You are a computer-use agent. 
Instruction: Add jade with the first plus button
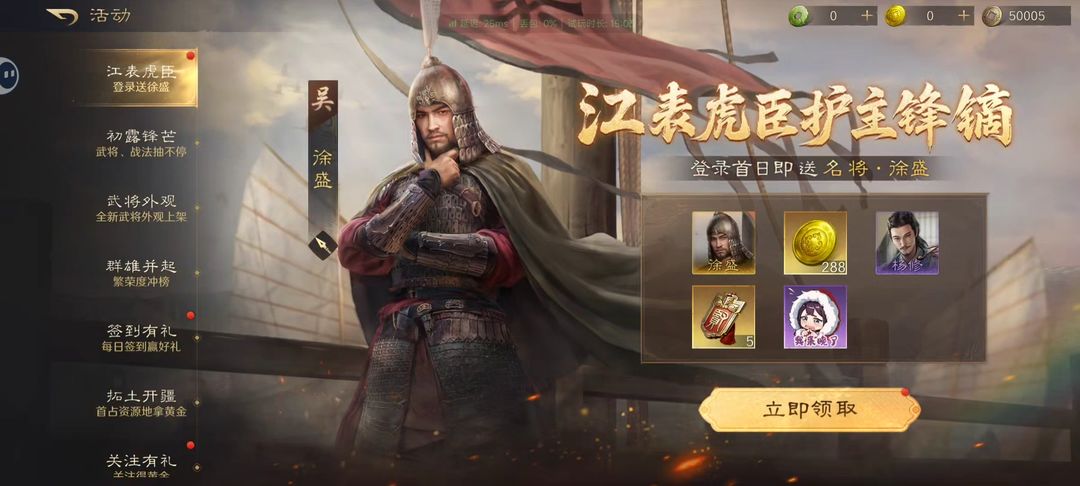click(x=866, y=16)
